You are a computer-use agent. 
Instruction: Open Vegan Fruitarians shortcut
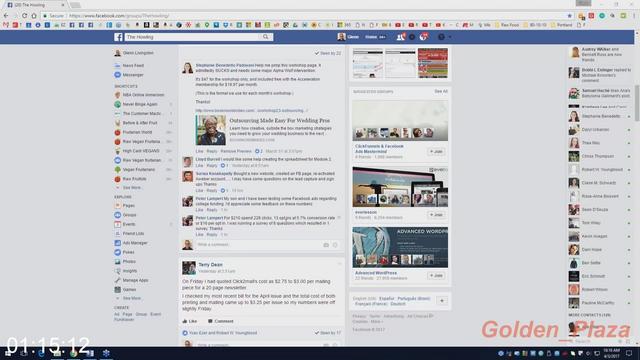(139, 169)
